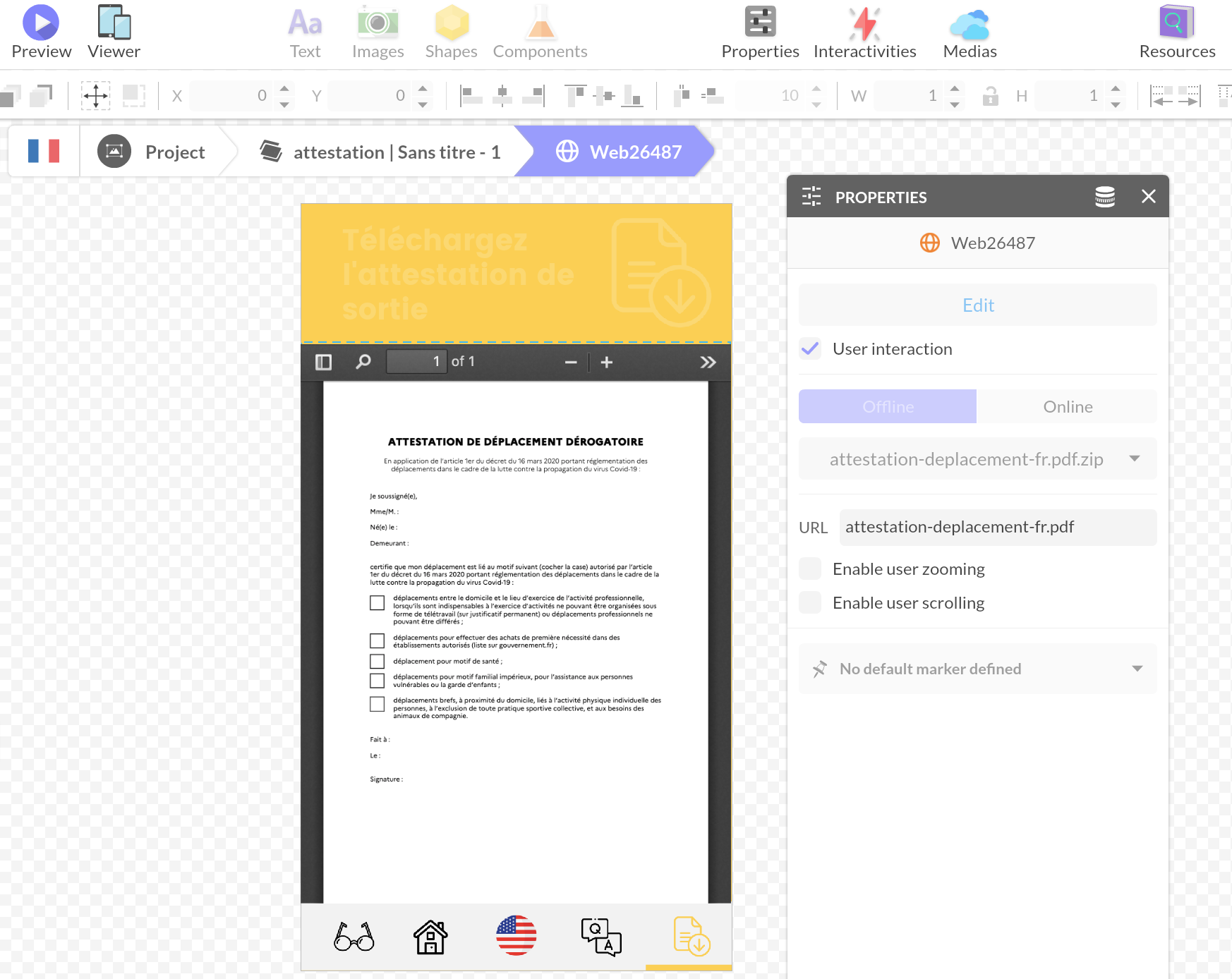Increase the W width stepper
The height and width of the screenshot is (979, 1232).
(954, 88)
